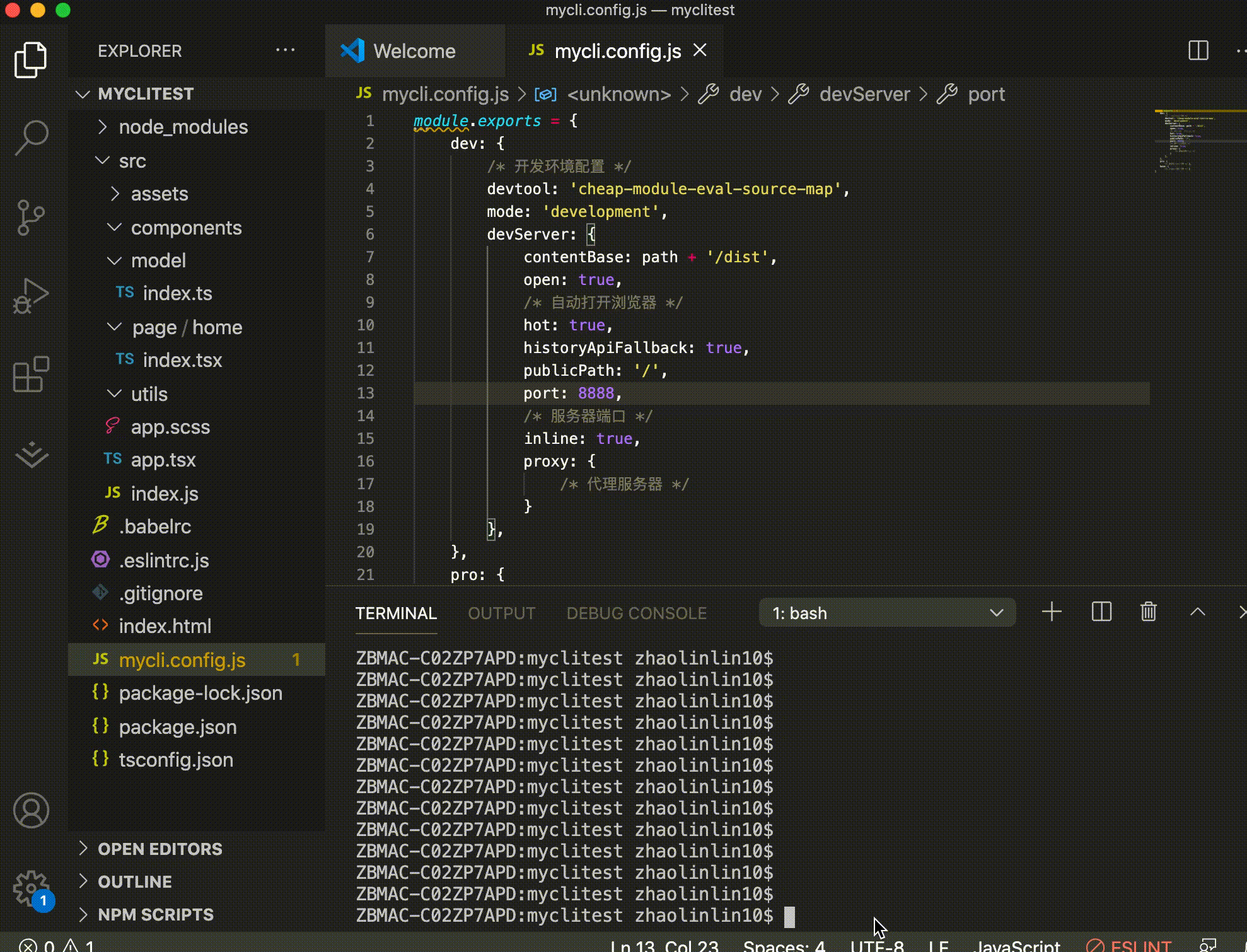Click the JavaScript language mode
This screenshot has width=1247, height=952.
(1018, 946)
